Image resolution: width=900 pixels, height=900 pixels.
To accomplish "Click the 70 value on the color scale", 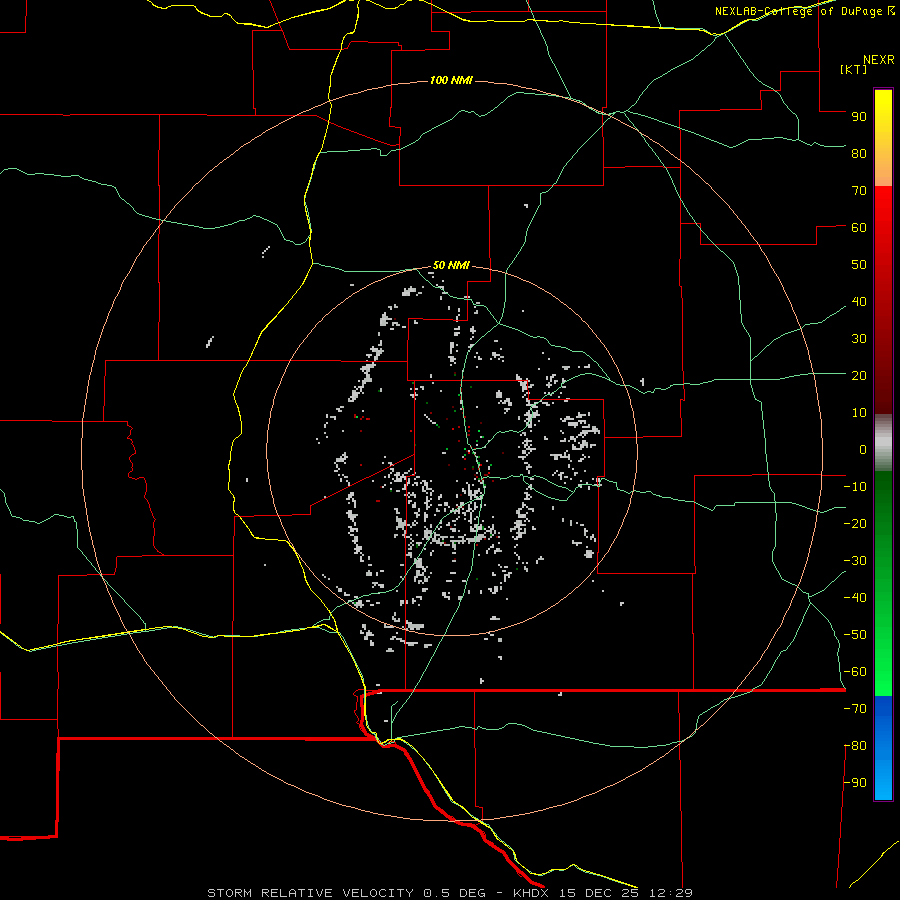I will click(x=859, y=191).
